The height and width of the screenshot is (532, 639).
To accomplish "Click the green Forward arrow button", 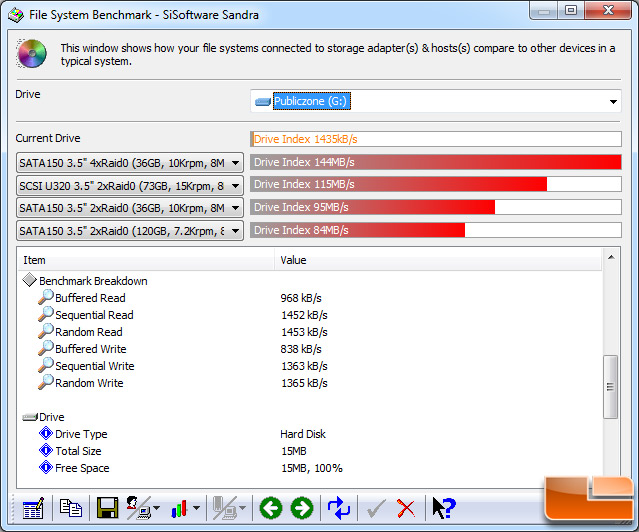I will click(x=302, y=508).
